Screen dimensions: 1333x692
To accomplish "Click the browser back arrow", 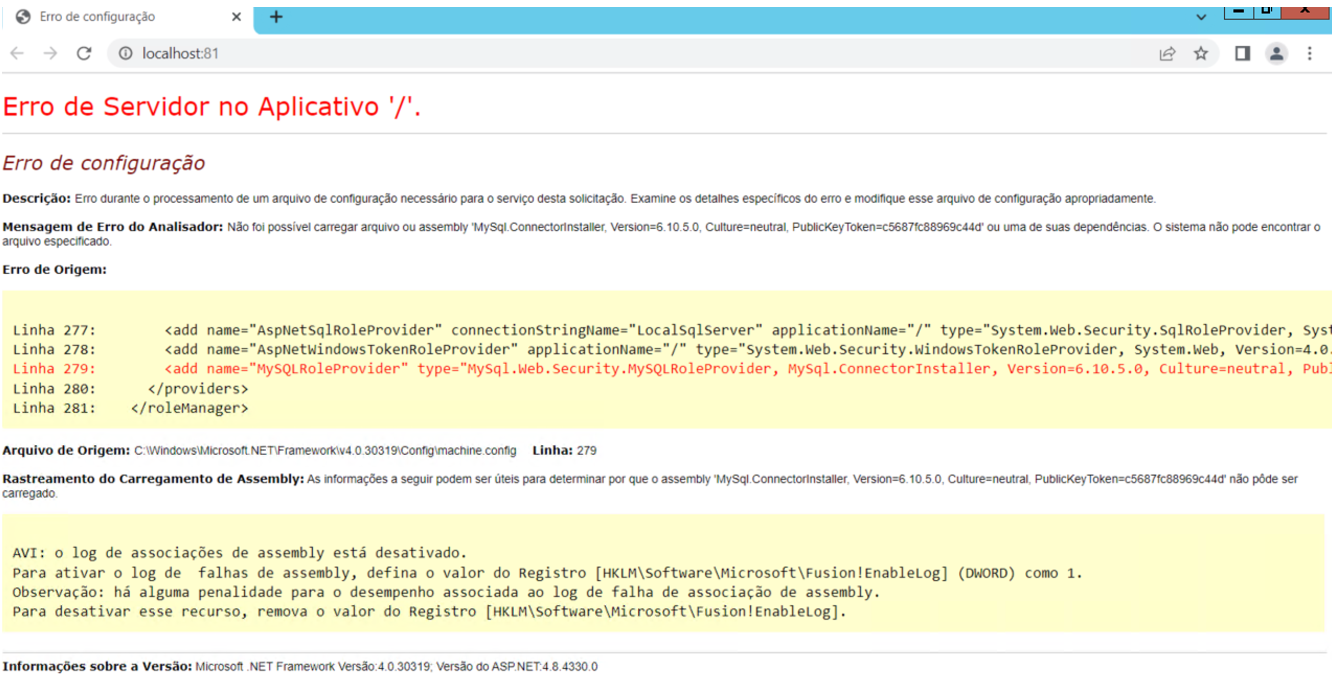I will click(x=17, y=54).
